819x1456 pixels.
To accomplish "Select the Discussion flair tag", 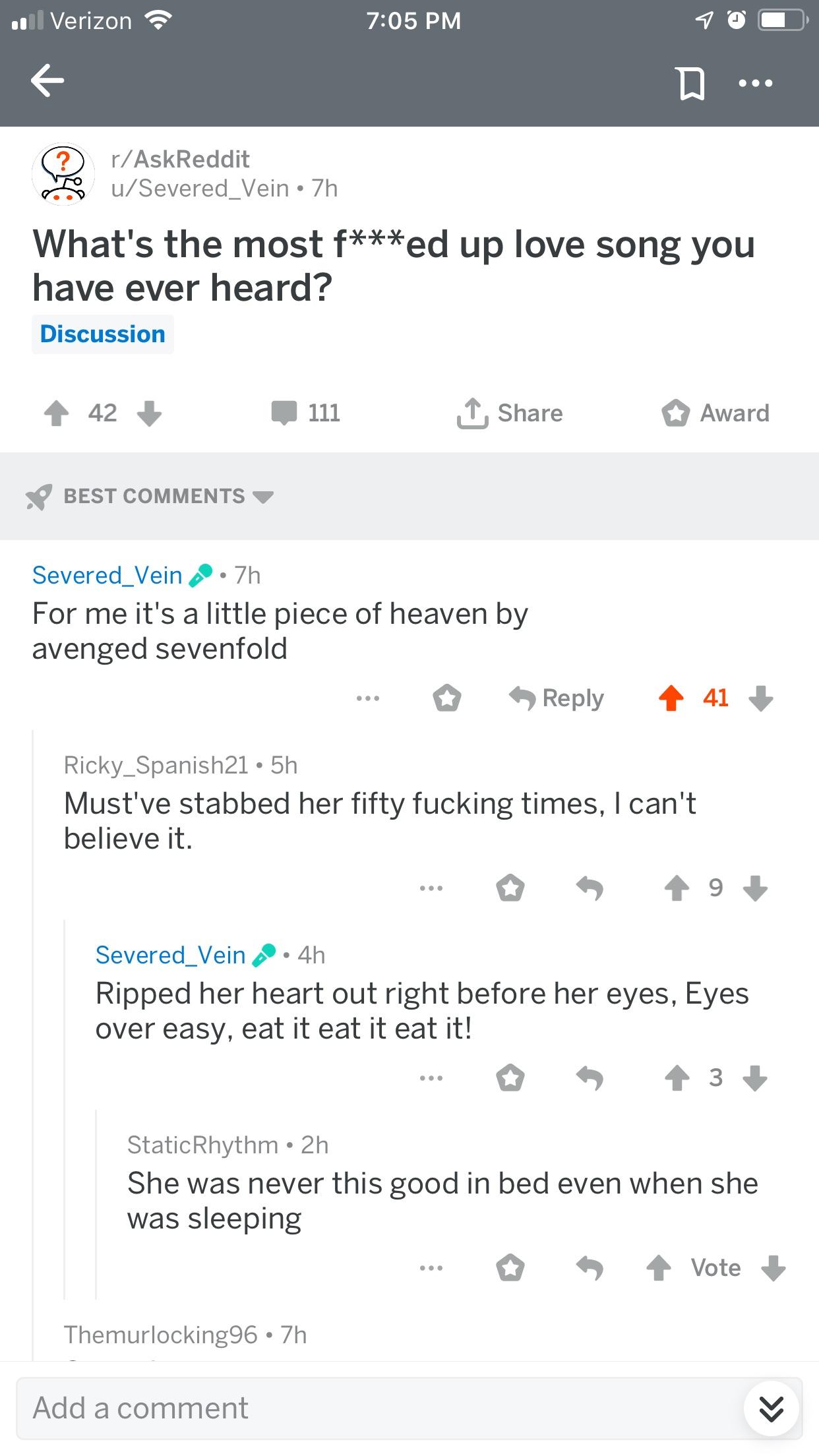I will (x=102, y=334).
